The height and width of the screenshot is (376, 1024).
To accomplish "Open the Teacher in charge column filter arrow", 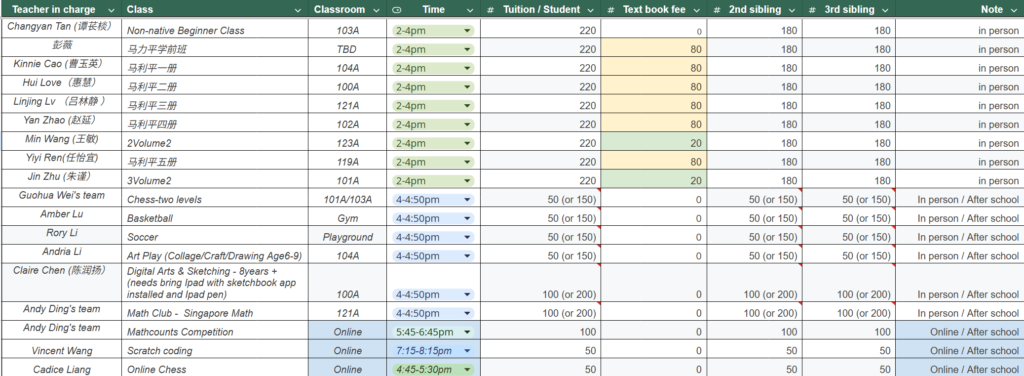I will (110, 10).
